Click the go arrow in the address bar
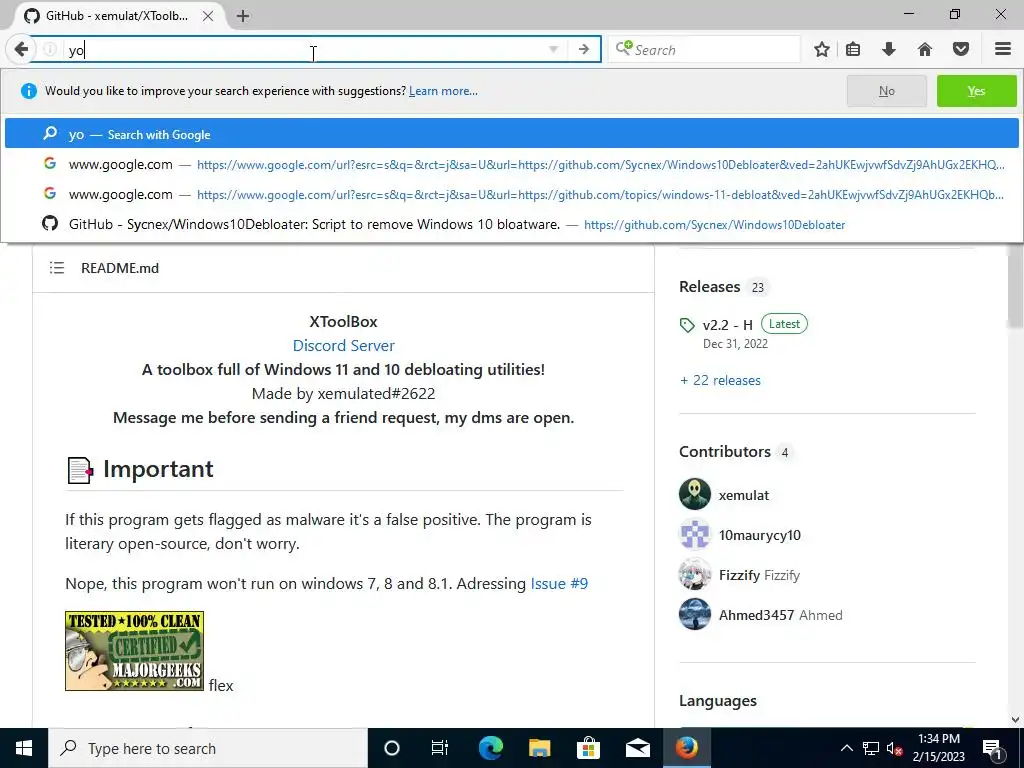Image resolution: width=1024 pixels, height=768 pixels. (x=583, y=49)
